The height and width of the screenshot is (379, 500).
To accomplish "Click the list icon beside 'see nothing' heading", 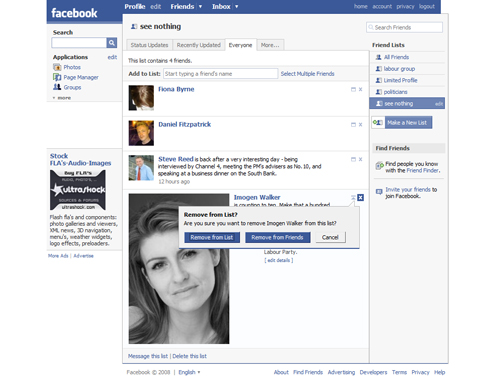I will [x=134, y=26].
